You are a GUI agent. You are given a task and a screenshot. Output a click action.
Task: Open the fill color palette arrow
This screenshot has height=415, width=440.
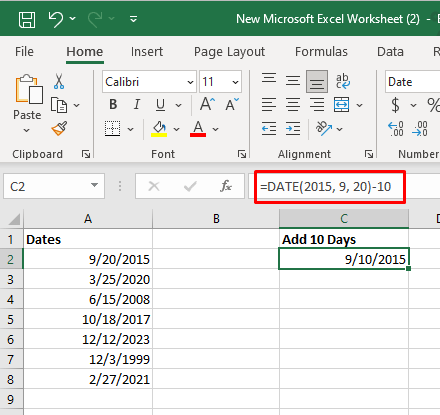click(177, 129)
